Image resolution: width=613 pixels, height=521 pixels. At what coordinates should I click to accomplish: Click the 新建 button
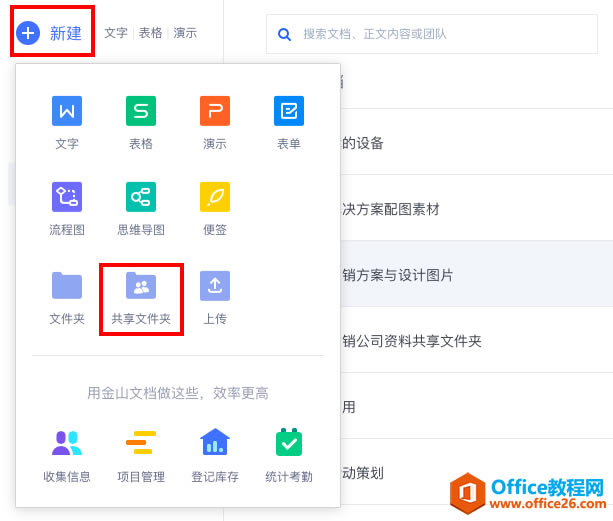(52, 33)
